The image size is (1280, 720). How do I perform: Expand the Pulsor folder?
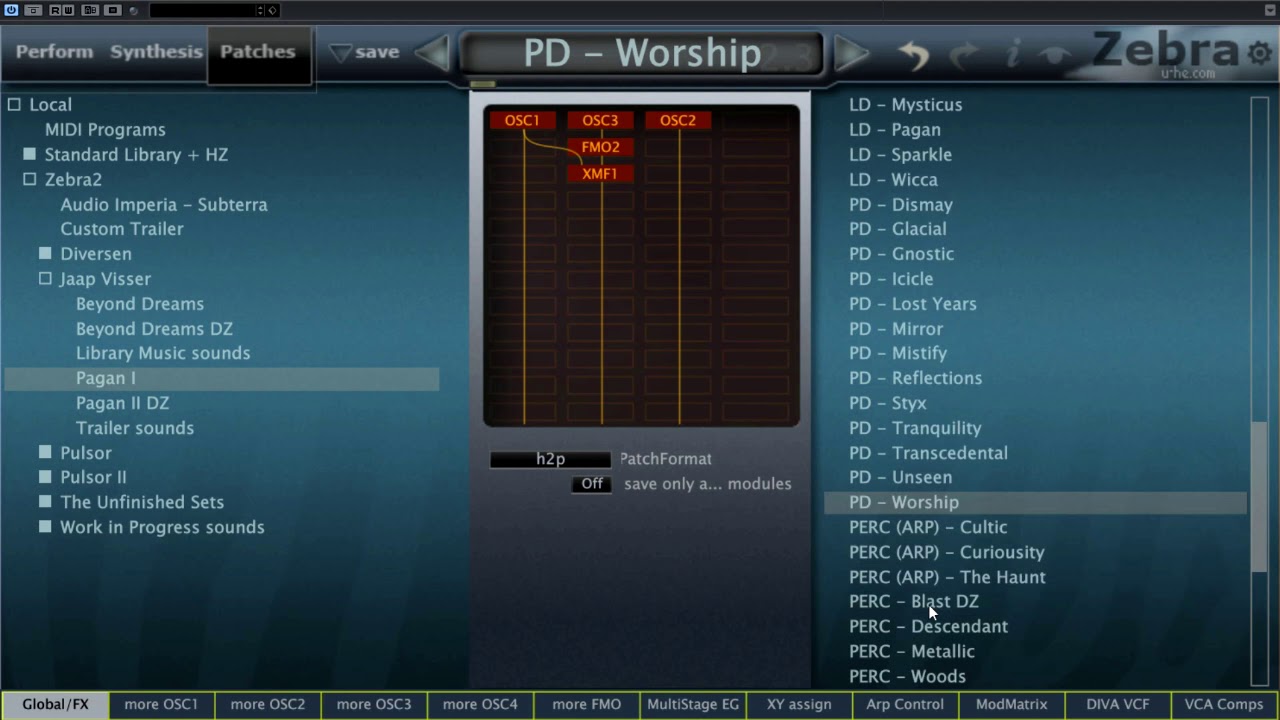tap(45, 453)
